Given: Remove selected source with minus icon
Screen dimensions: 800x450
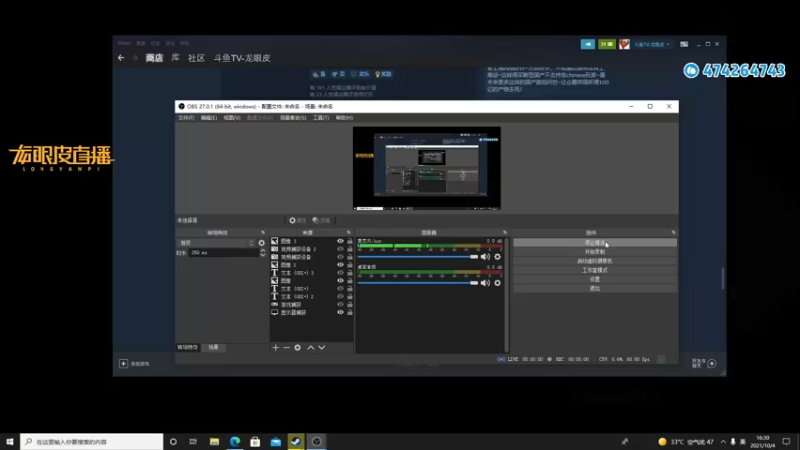Looking at the screenshot, I should point(286,347).
